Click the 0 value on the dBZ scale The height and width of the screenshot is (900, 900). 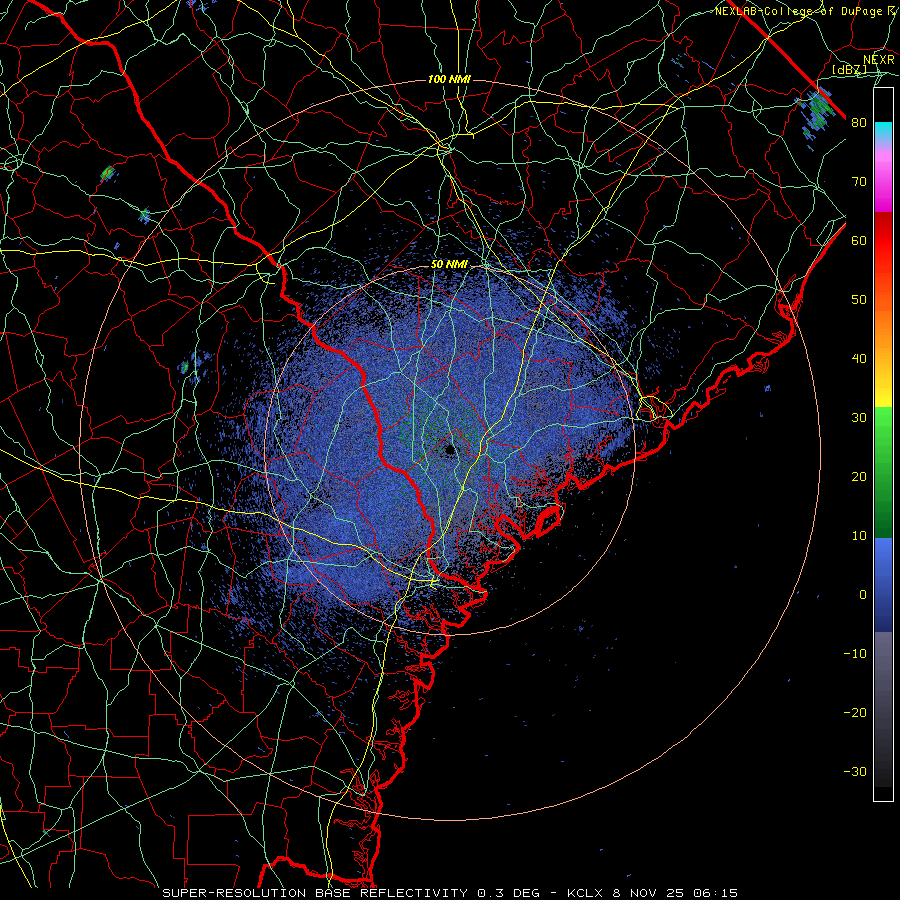pyautogui.click(x=863, y=595)
